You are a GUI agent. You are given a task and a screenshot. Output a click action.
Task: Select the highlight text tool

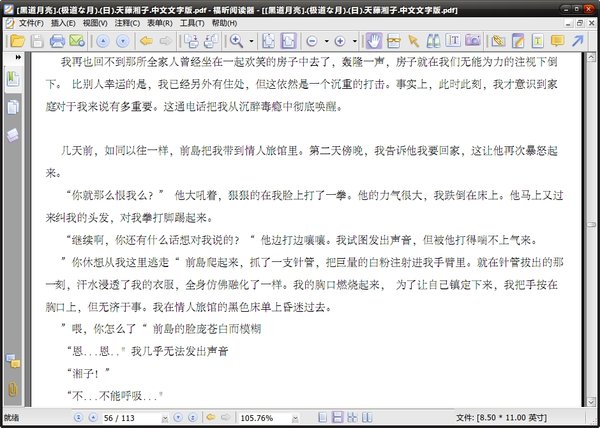538,41
